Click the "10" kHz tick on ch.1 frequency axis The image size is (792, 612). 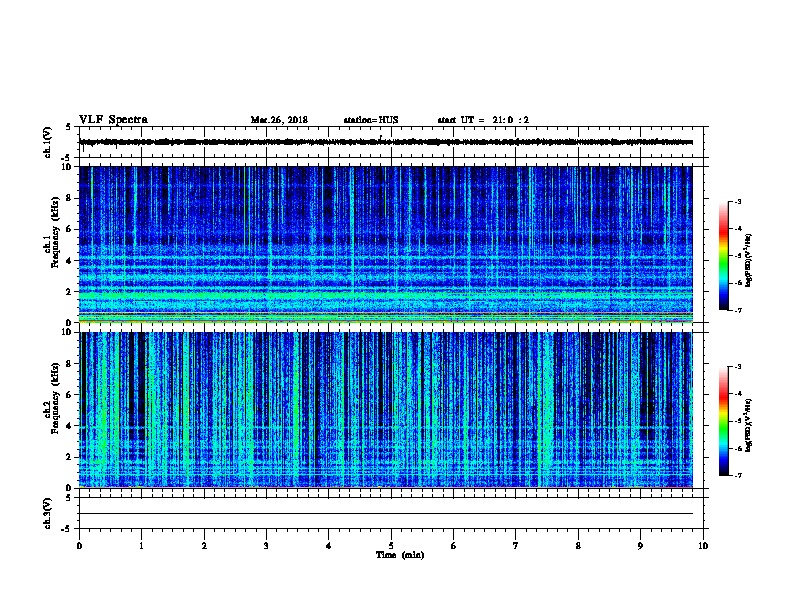click(69, 167)
